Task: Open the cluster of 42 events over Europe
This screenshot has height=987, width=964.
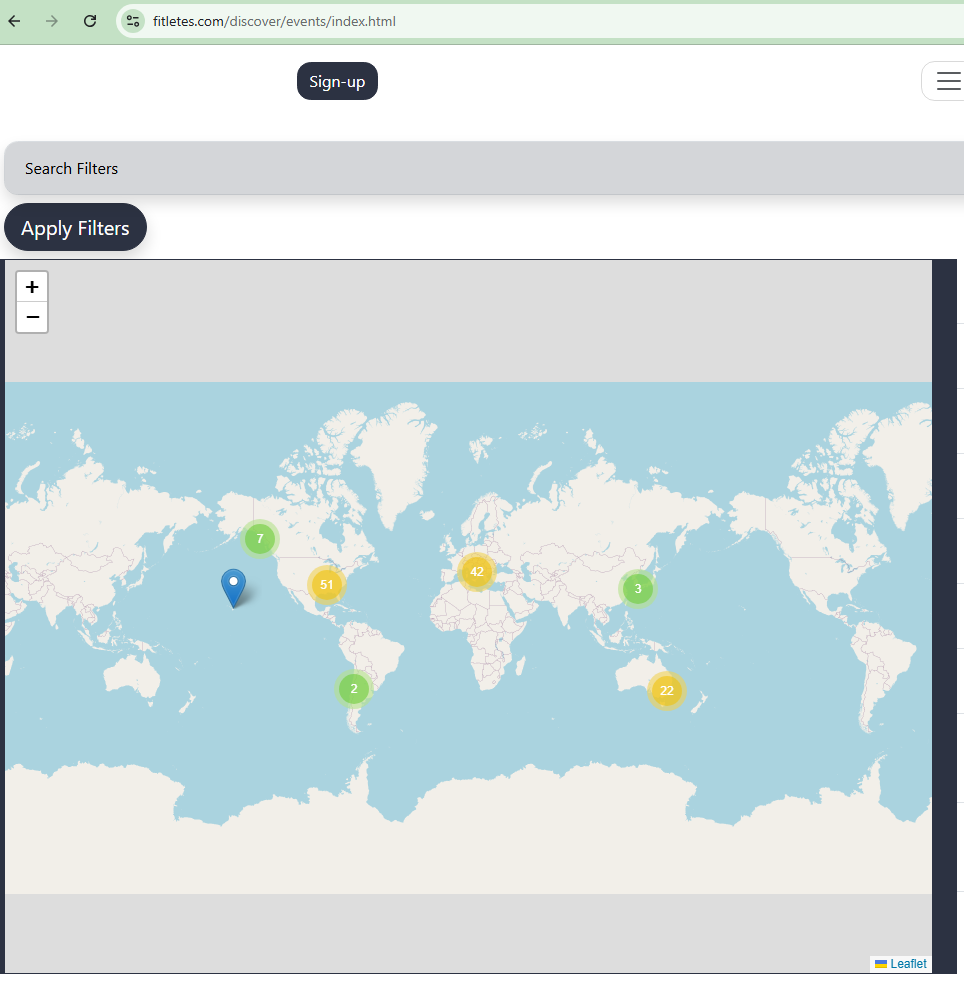Action: coord(477,572)
